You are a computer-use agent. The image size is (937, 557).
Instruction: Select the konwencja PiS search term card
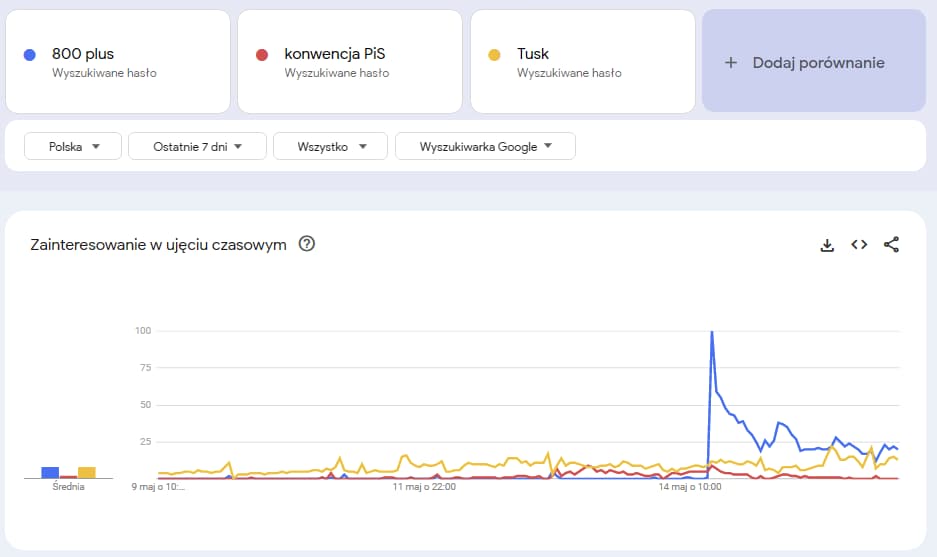pos(350,62)
